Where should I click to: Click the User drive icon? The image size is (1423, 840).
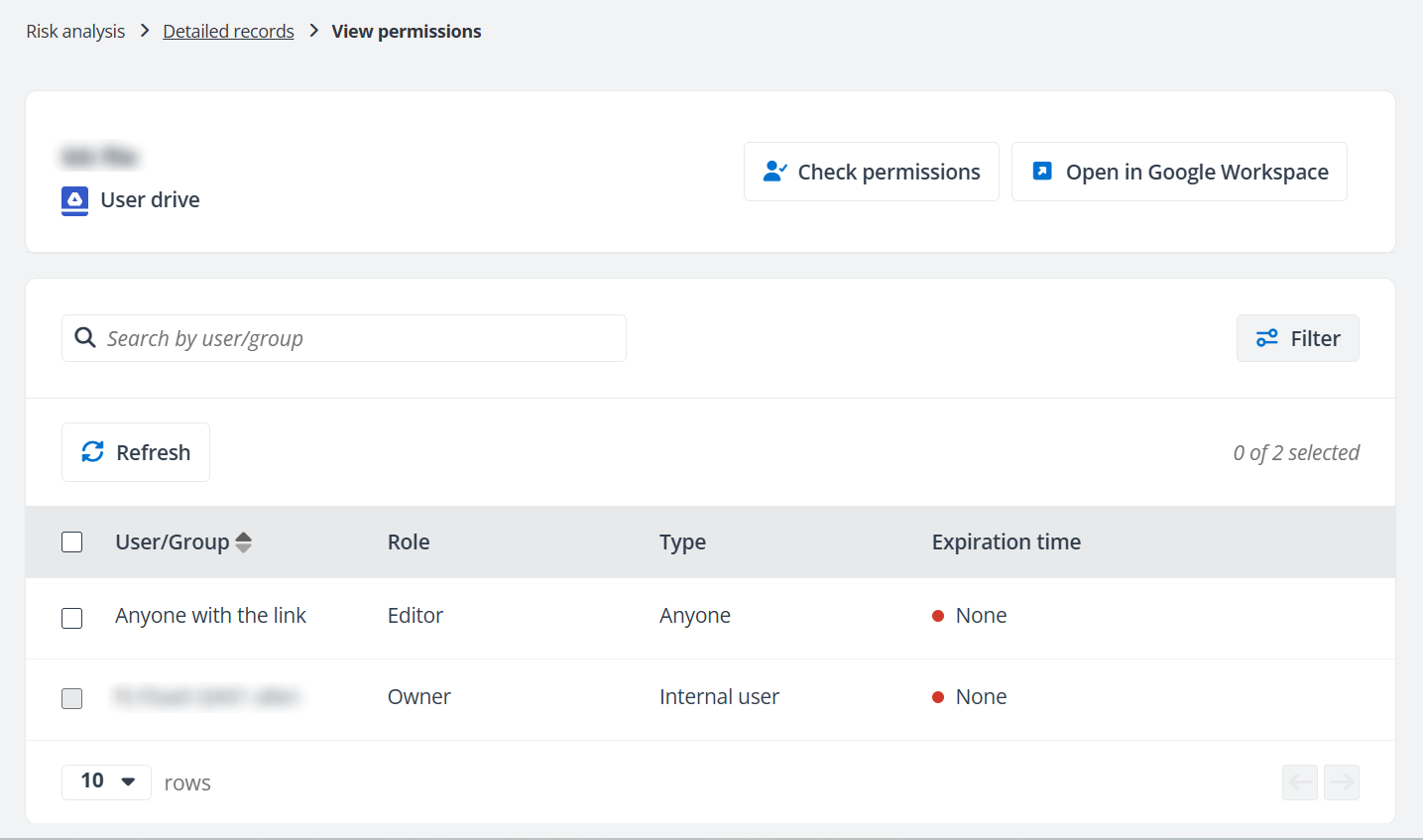pyautogui.click(x=74, y=200)
